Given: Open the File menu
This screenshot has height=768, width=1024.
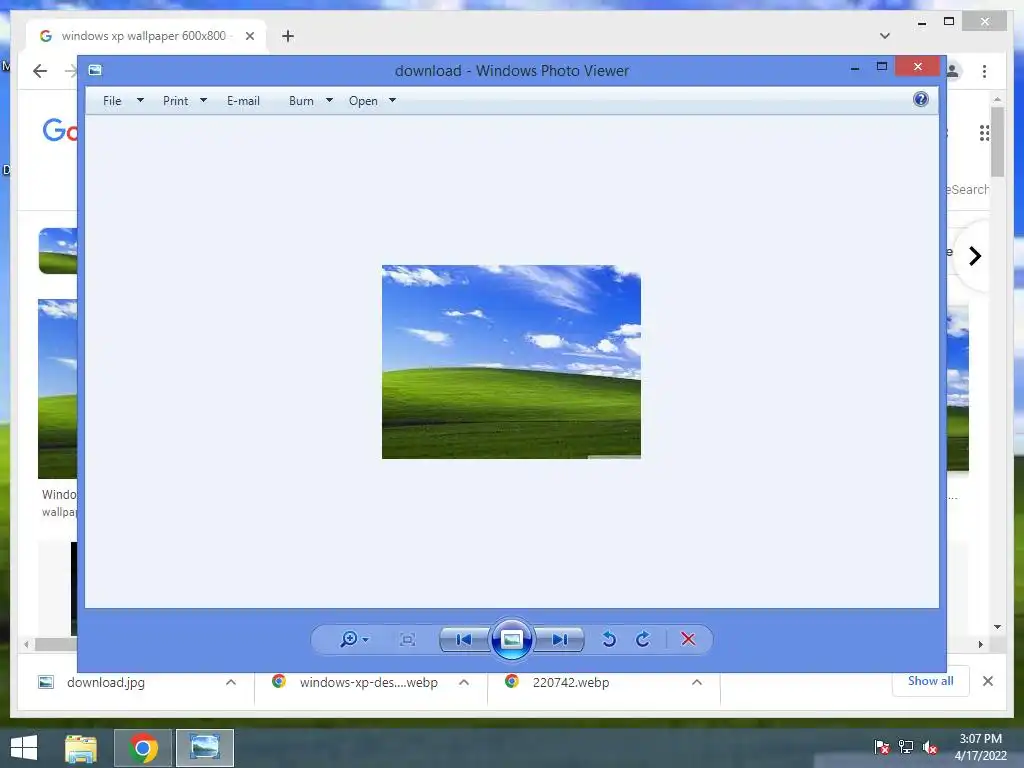Looking at the screenshot, I should (112, 101).
